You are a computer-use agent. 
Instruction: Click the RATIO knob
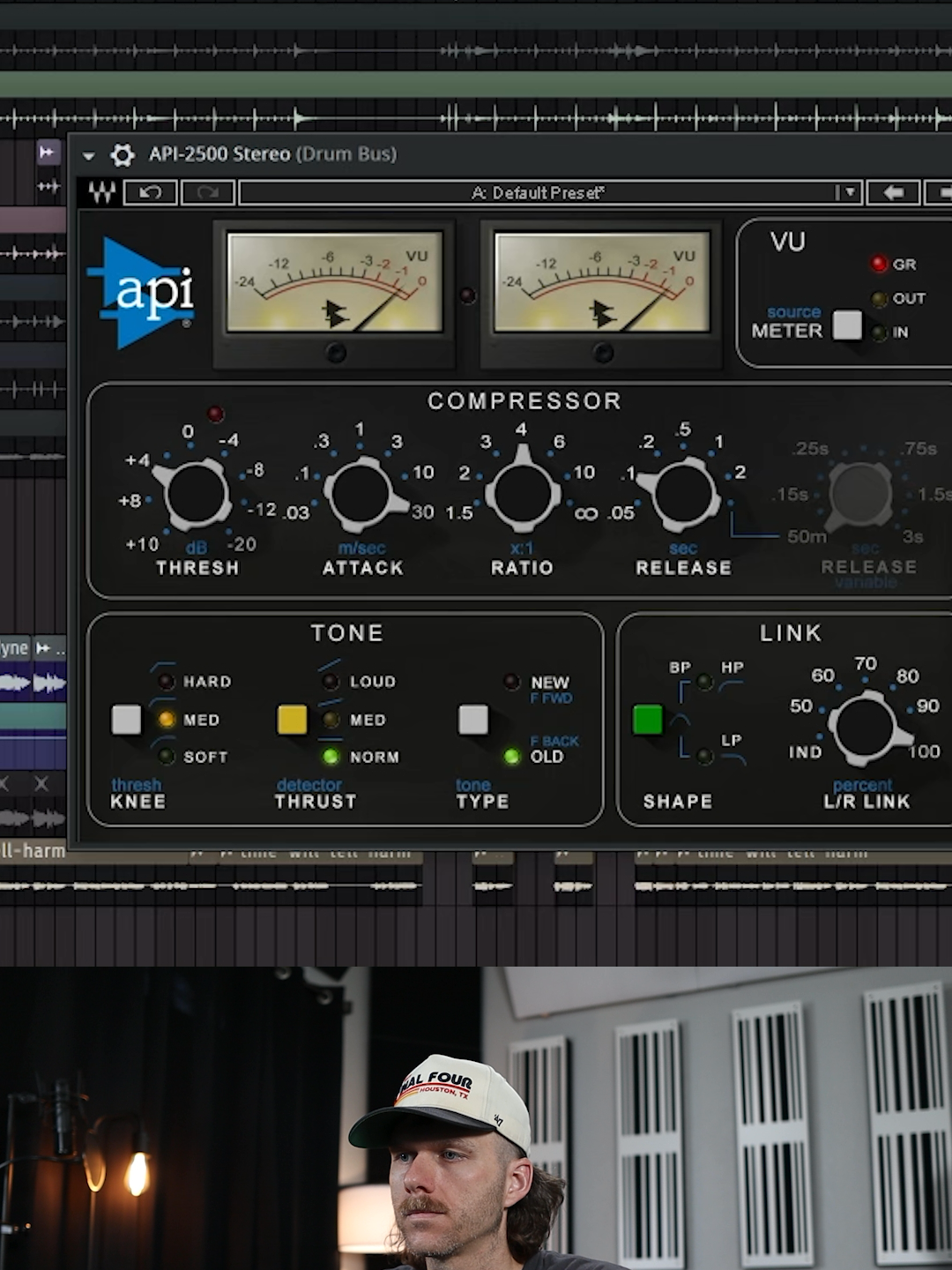522,492
